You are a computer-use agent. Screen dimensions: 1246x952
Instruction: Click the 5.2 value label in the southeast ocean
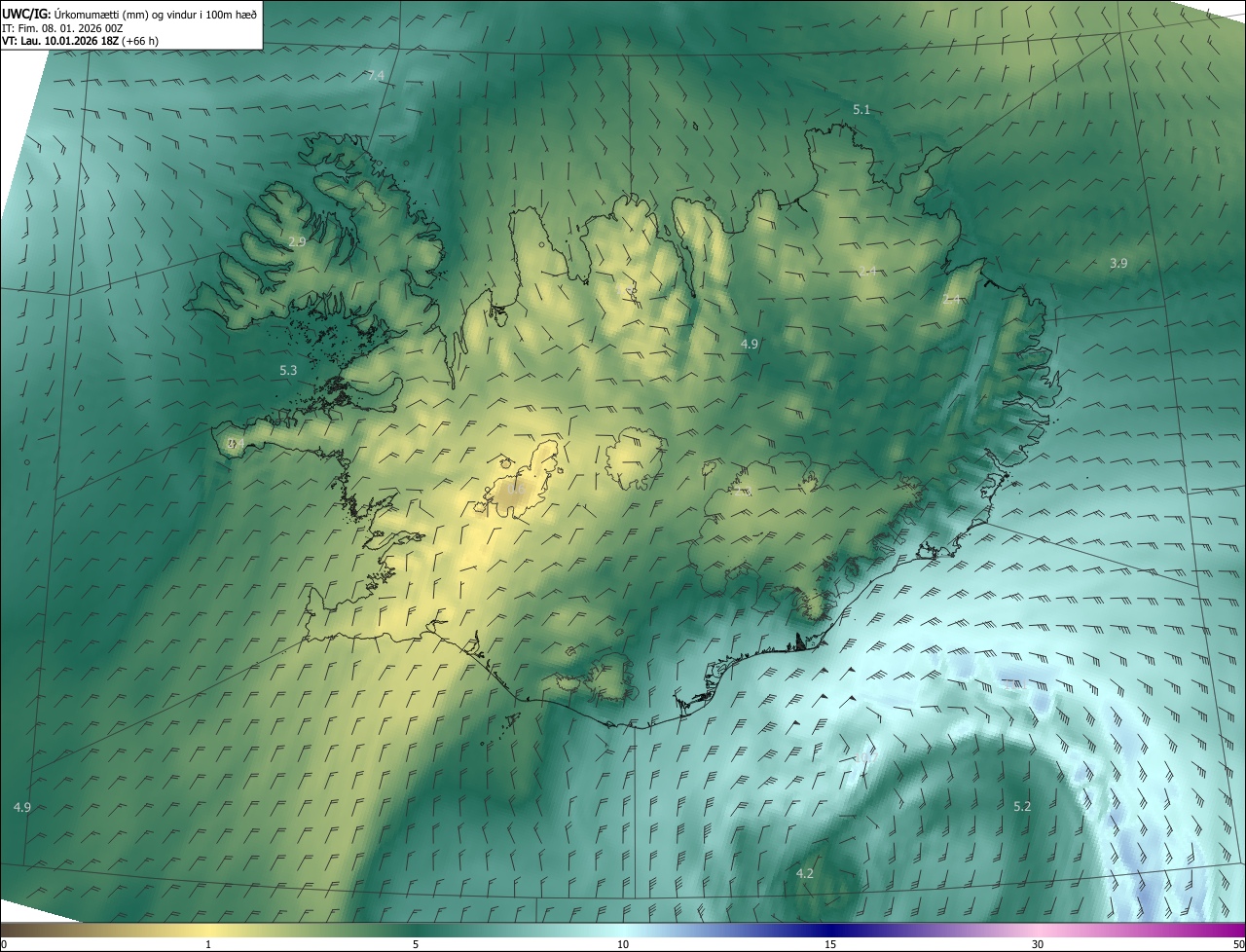pyautogui.click(x=1022, y=806)
